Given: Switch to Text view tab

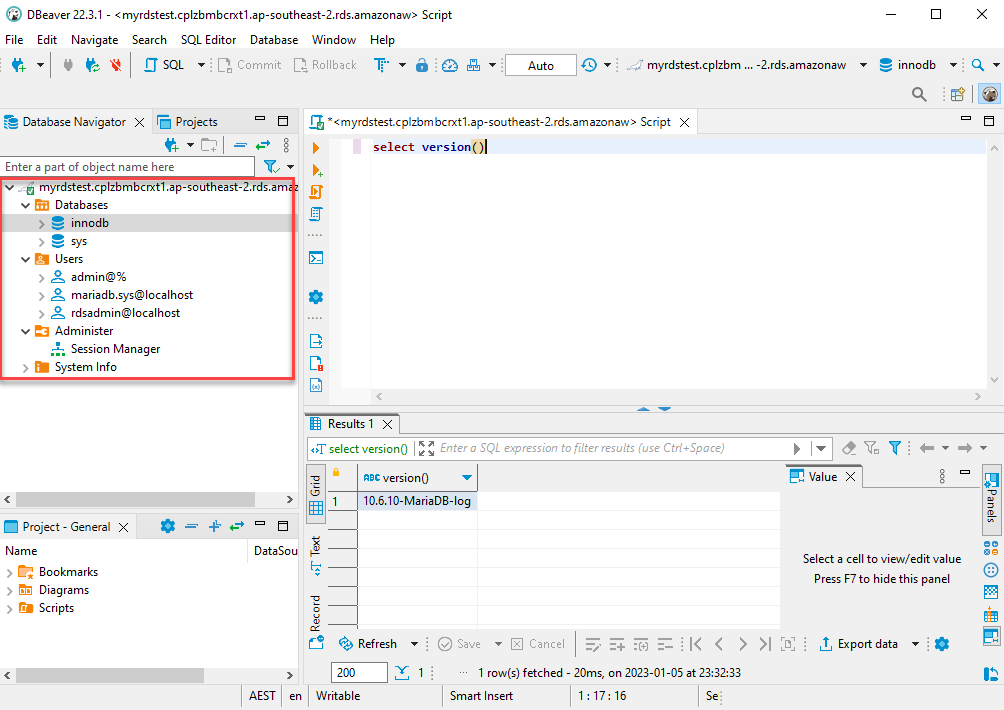Looking at the screenshot, I should [316, 554].
